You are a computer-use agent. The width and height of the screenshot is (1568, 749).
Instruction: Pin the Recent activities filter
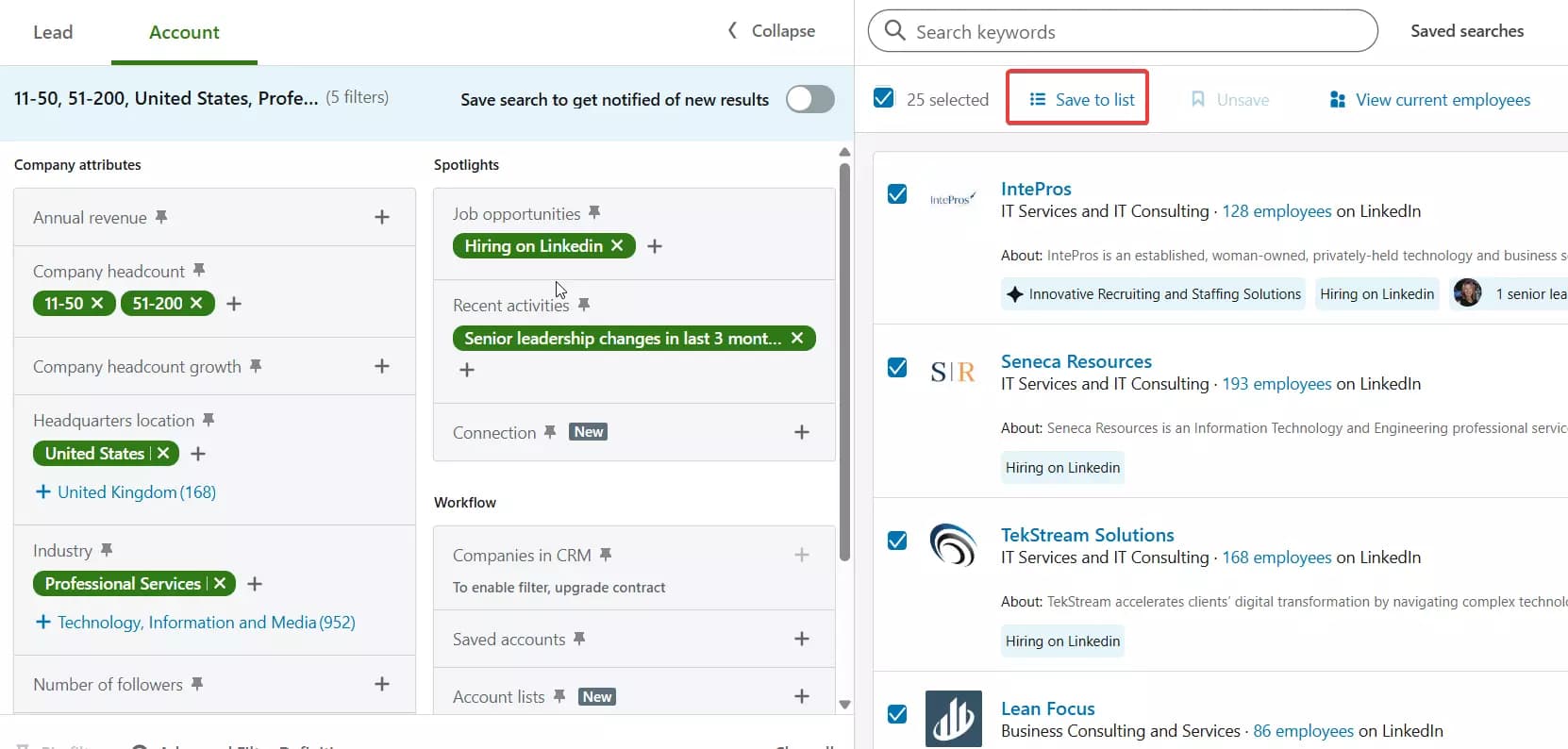584,305
